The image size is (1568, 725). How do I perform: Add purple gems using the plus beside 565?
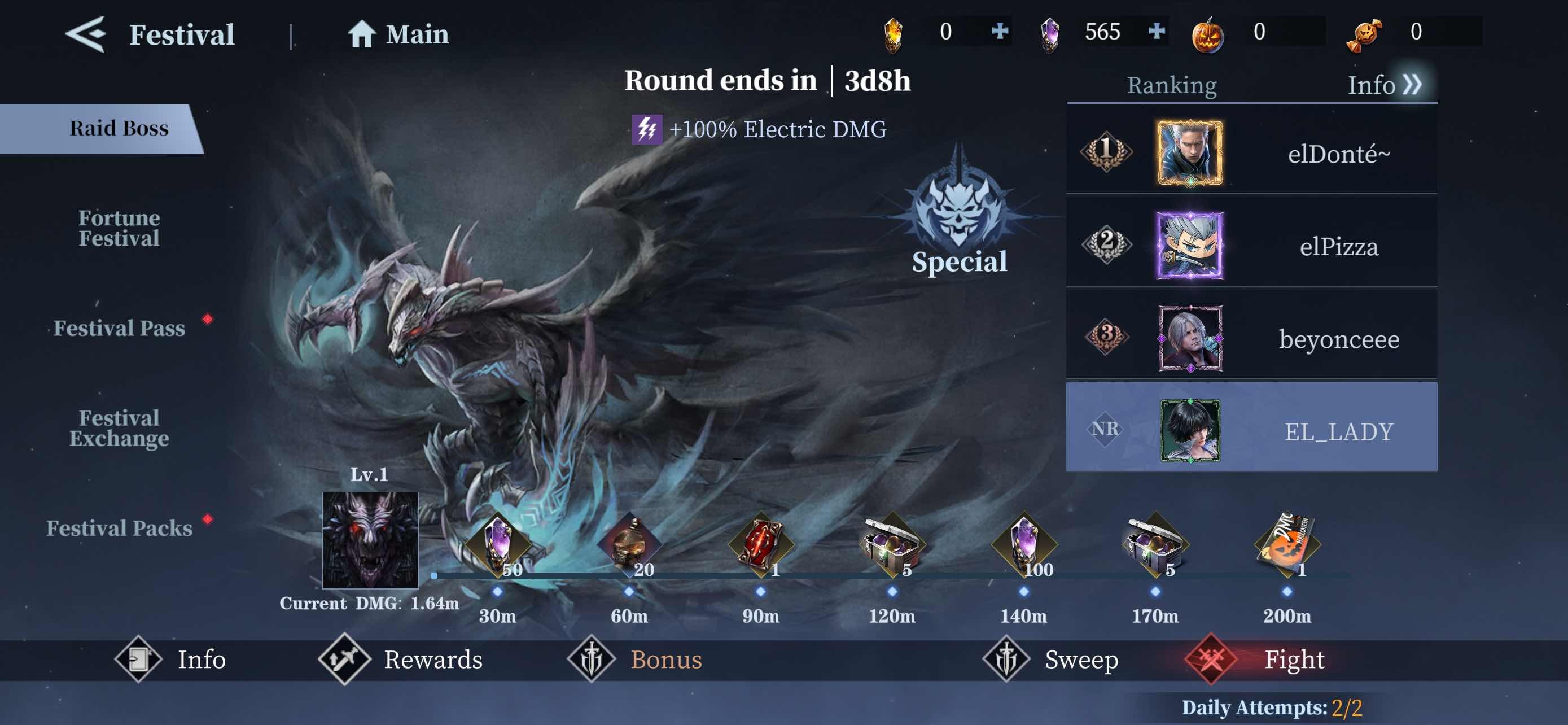1156,31
